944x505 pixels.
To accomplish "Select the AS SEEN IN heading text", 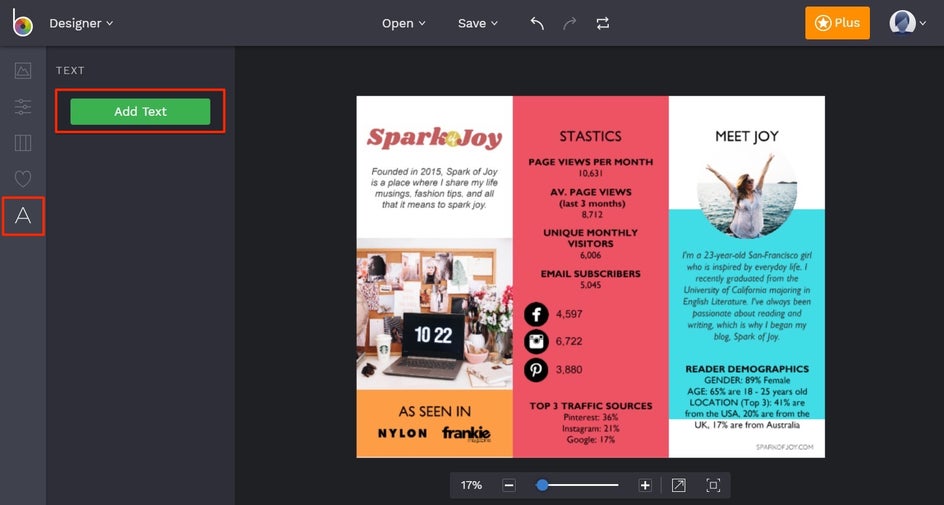I will click(435, 412).
